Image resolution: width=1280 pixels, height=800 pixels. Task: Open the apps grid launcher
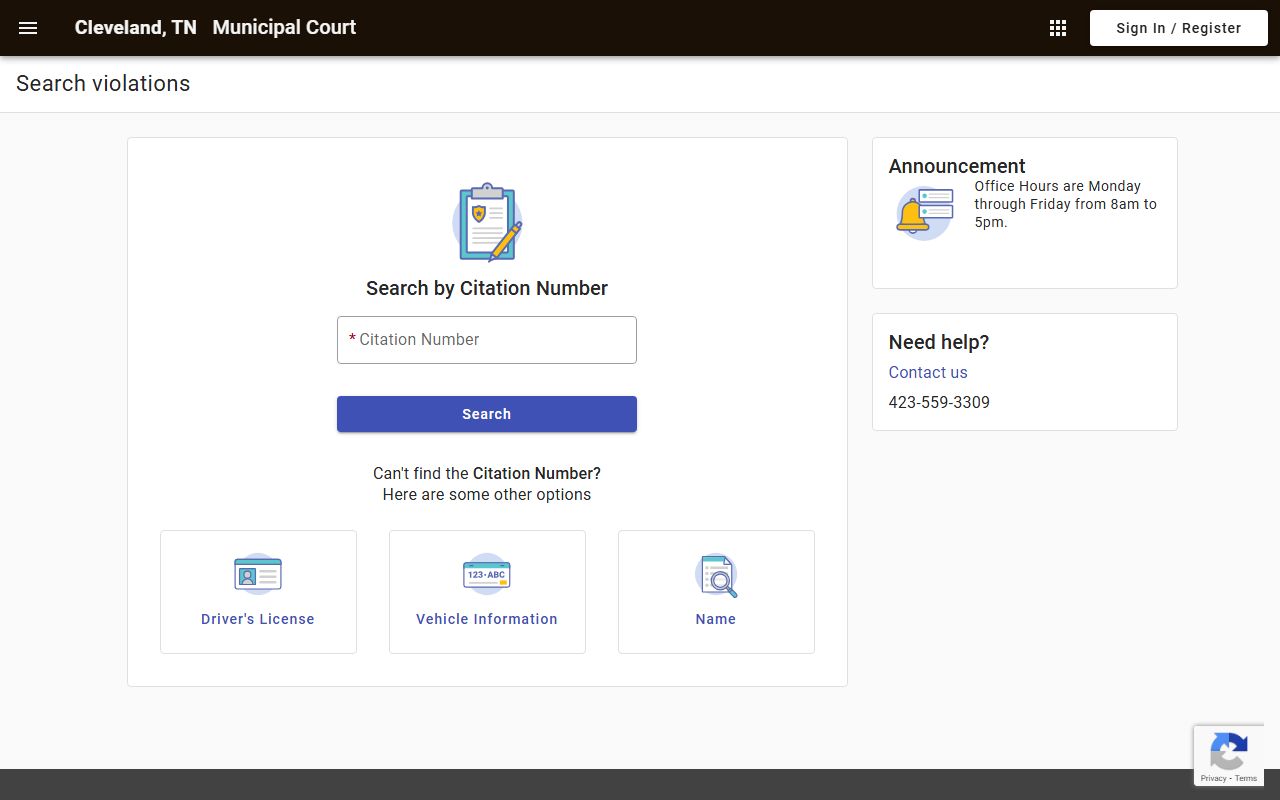pos(1058,28)
